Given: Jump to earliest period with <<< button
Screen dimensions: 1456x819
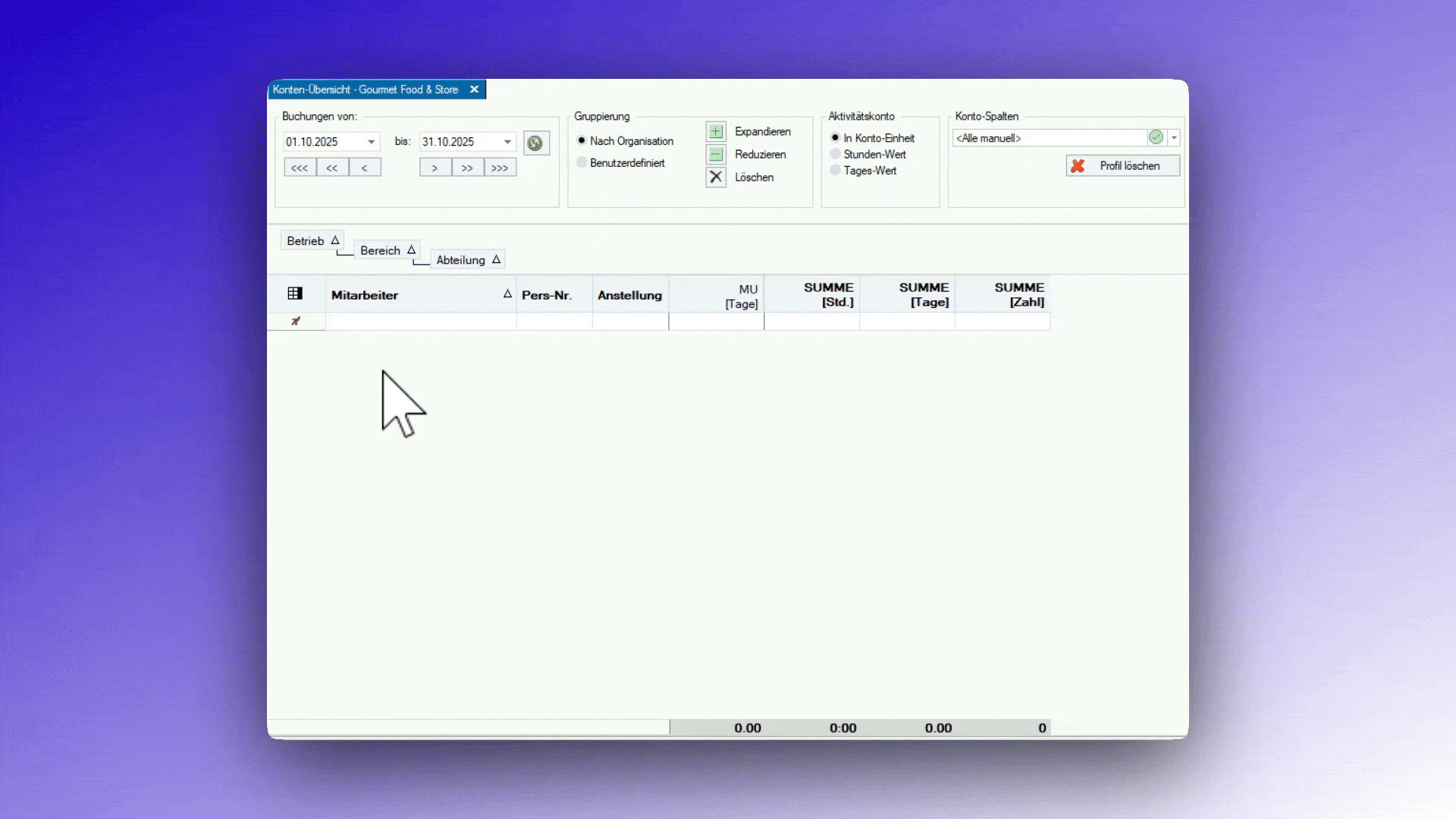Looking at the screenshot, I should coord(300,168).
